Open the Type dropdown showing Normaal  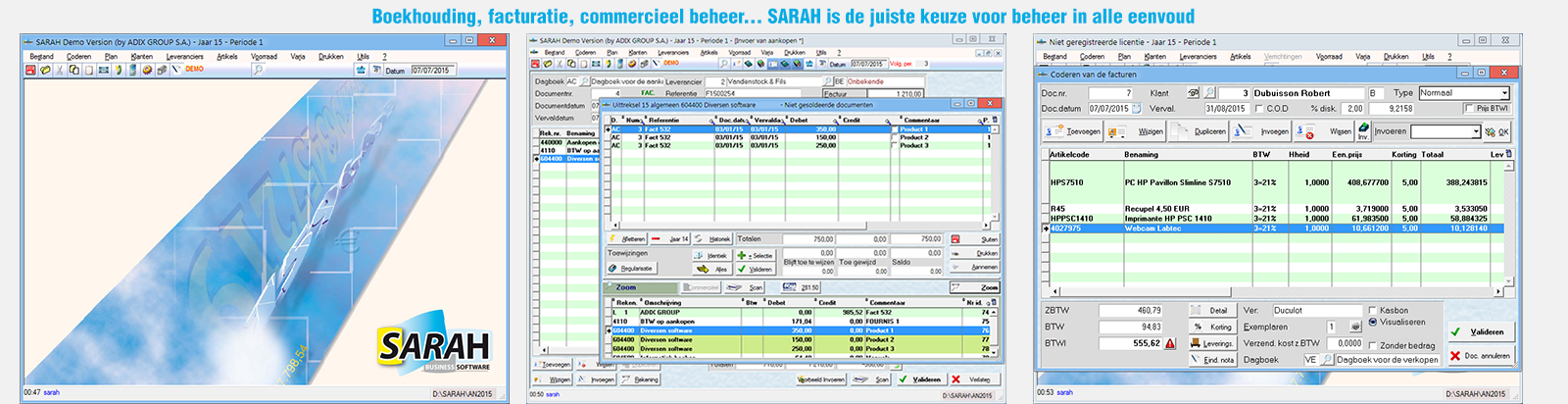point(1464,93)
